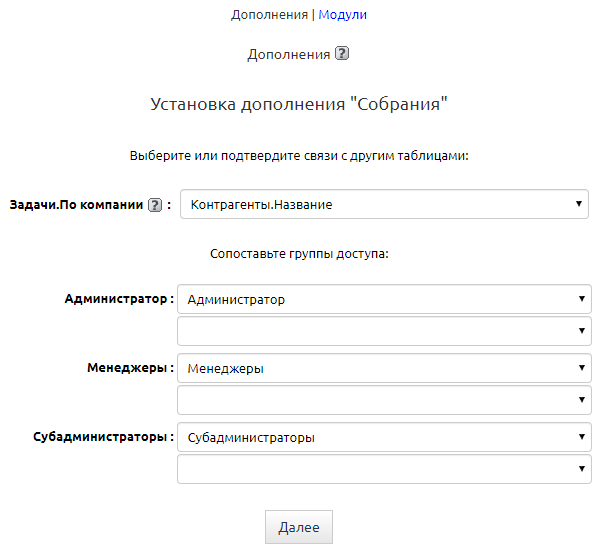Open the empty dropdown below Субадминистраторы

pos(384,469)
